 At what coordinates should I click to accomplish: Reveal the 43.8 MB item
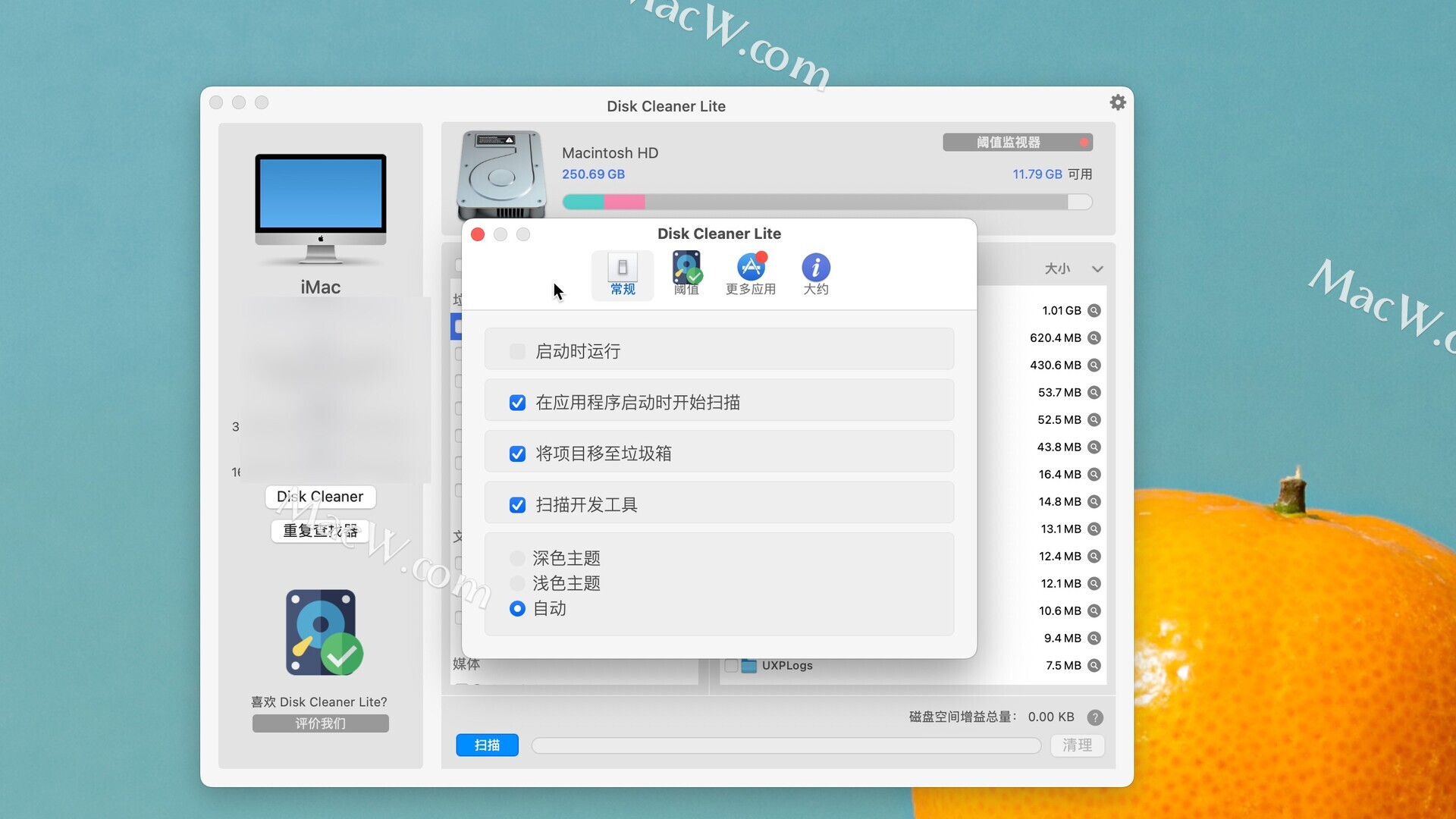click(x=1094, y=447)
